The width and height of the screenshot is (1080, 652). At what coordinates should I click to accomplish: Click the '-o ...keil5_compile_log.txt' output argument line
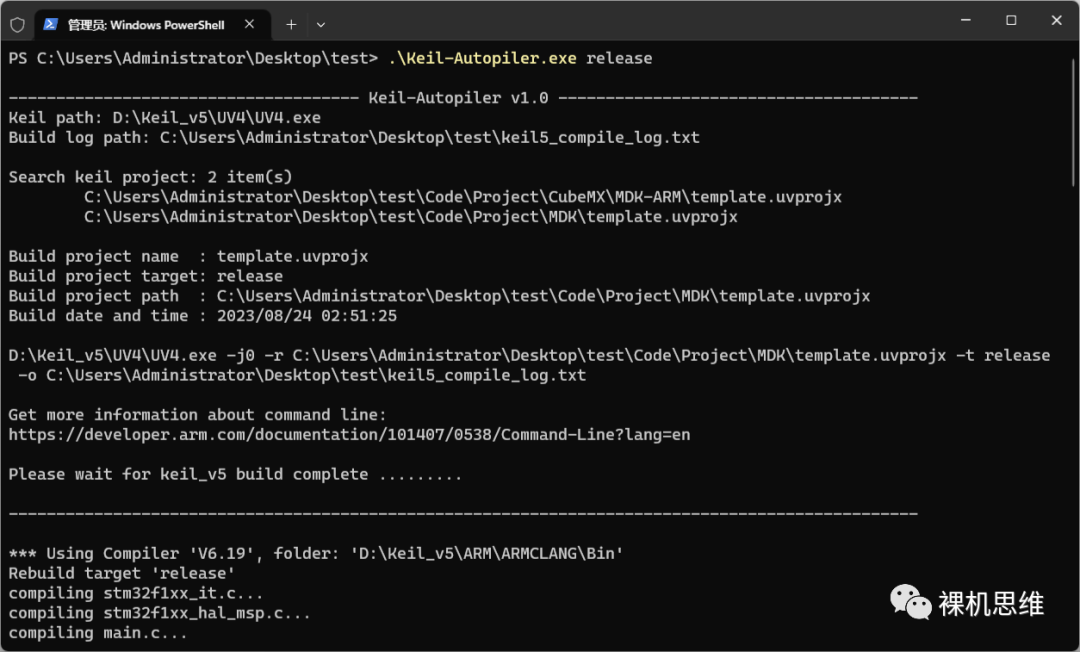[302, 375]
